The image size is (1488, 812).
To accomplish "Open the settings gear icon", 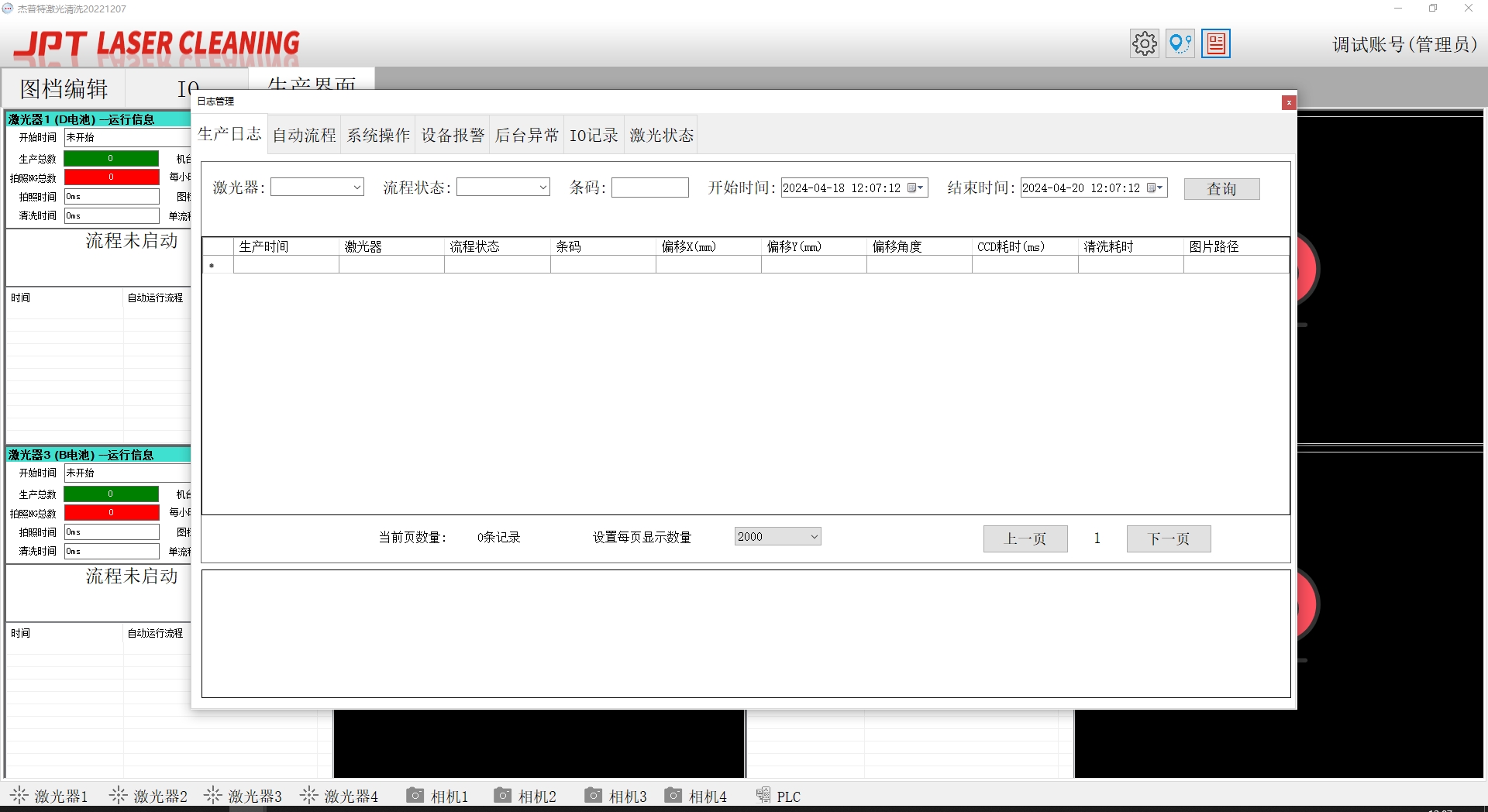I will click(x=1144, y=43).
